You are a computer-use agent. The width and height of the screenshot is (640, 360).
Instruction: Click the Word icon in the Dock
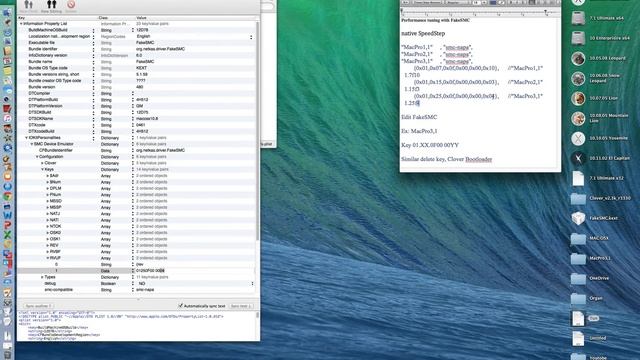pyautogui.click(x=7, y=215)
